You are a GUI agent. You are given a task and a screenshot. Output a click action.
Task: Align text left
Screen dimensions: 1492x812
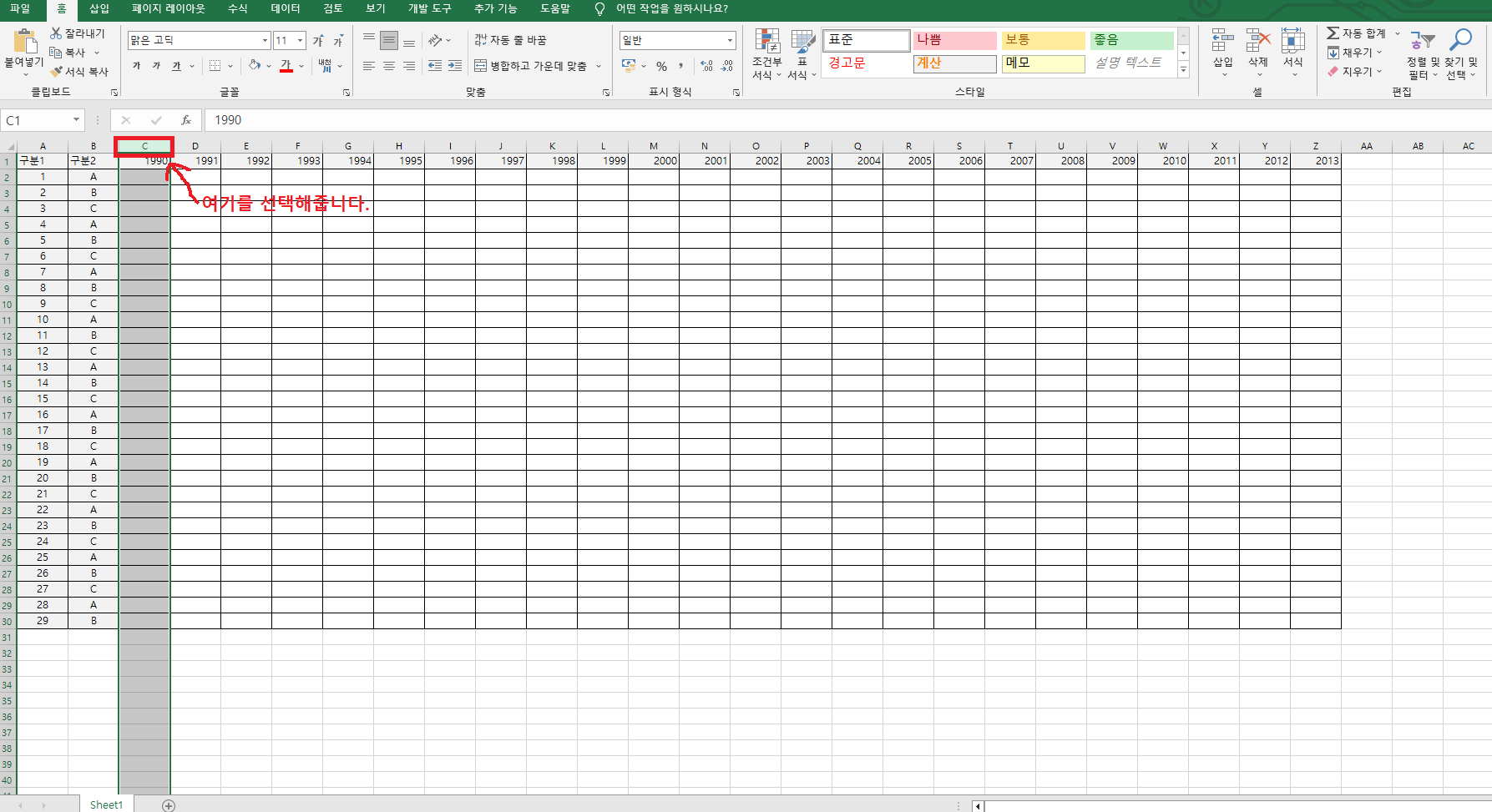click(369, 66)
